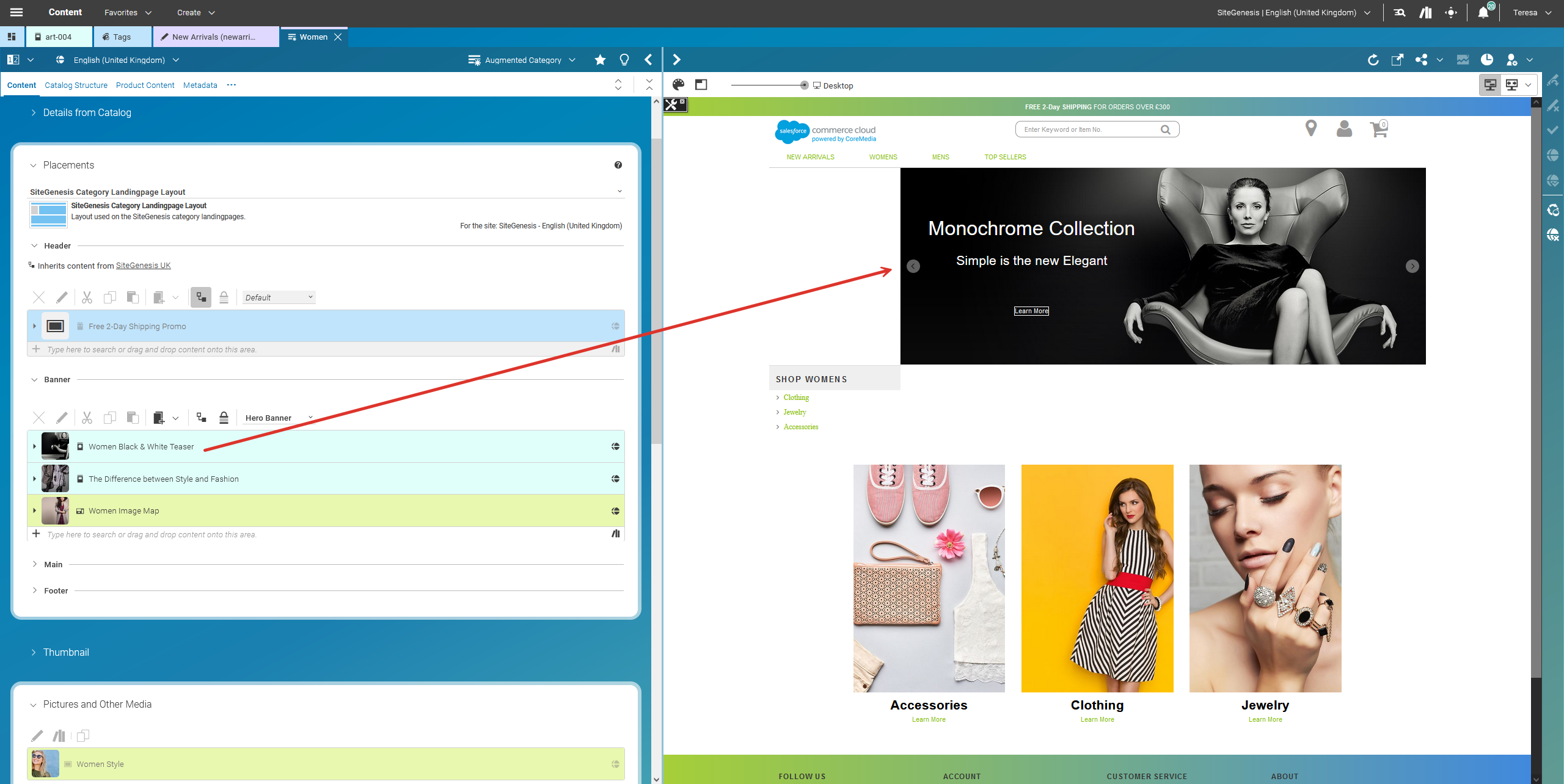Open the Hero Banner layout dropdown
This screenshot has height=784, width=1564.
(278, 418)
